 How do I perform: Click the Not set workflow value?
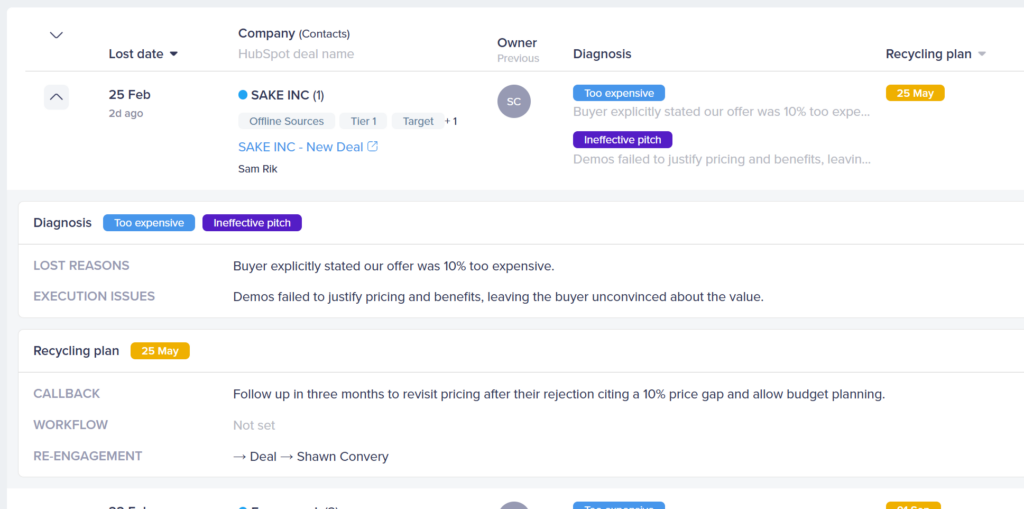click(254, 425)
